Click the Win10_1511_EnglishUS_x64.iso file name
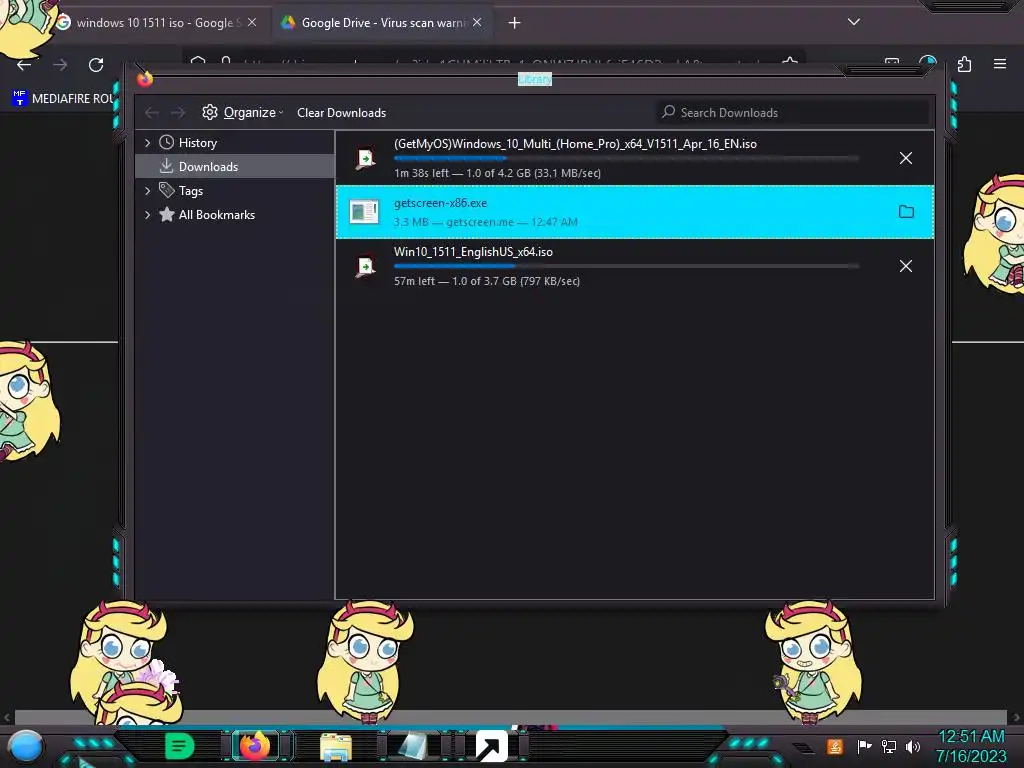The image size is (1024, 768). [473, 252]
